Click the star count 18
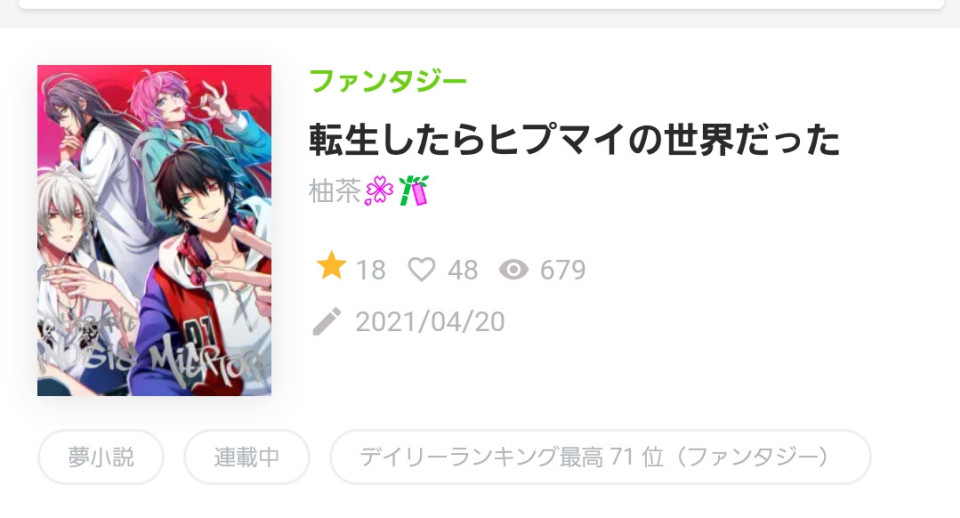Screen dimensions: 960x518 [x=370, y=270]
